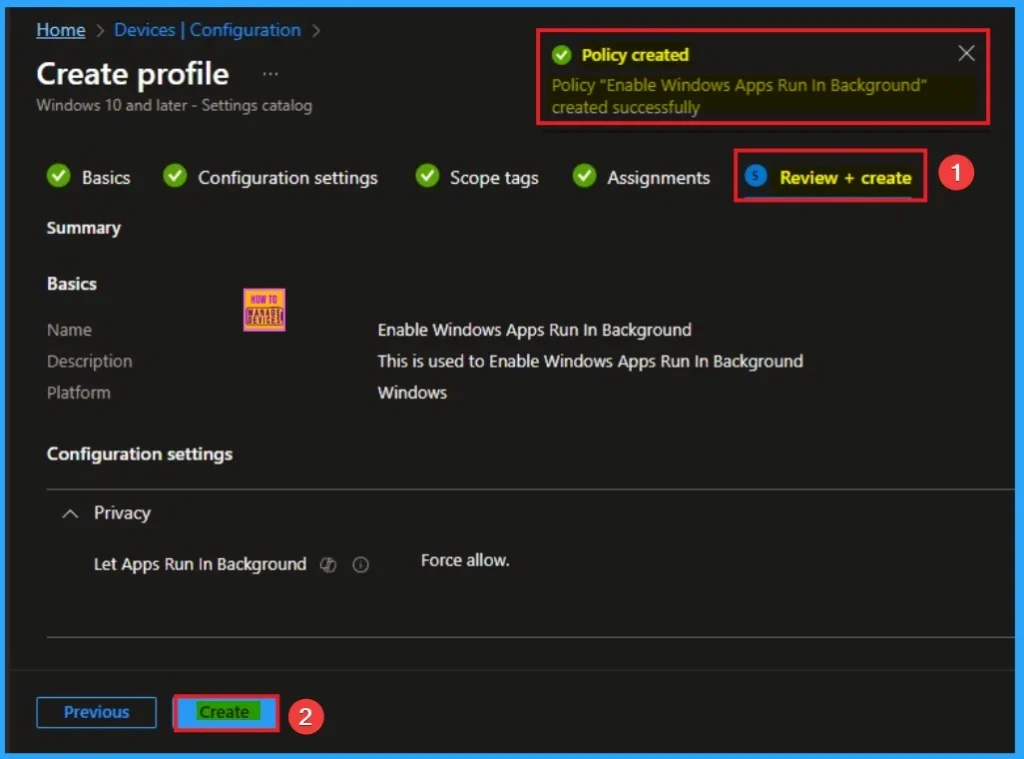Click the green checkmark next to Basics

point(58,176)
